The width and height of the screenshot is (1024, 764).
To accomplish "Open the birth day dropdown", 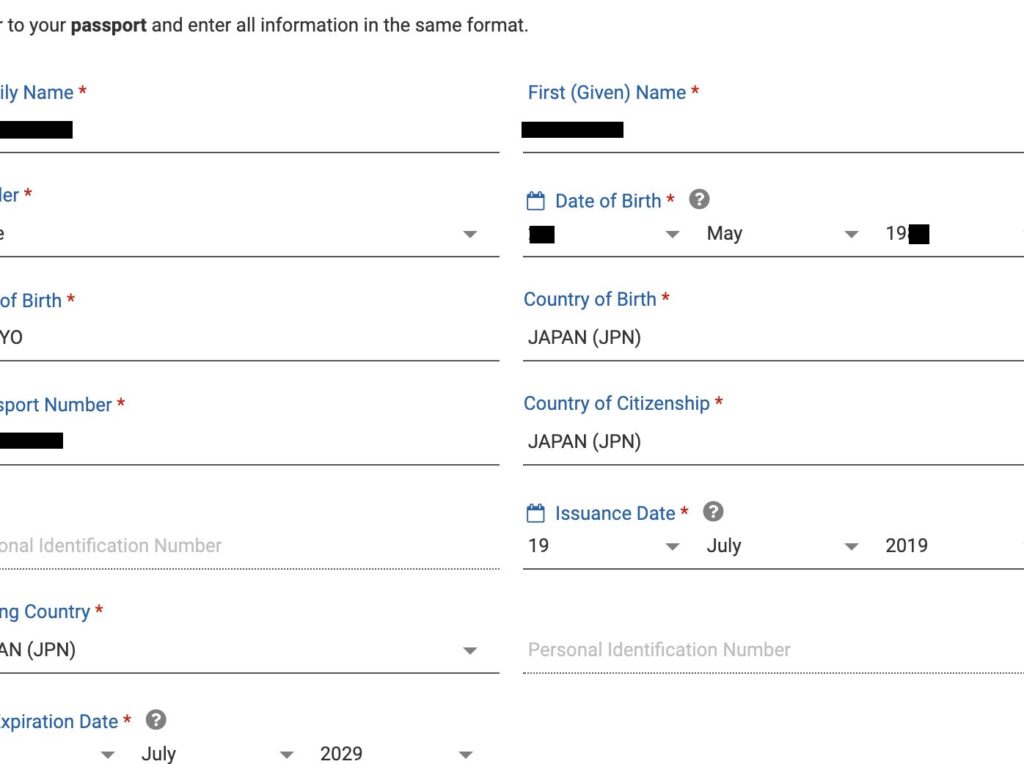I will point(603,234).
